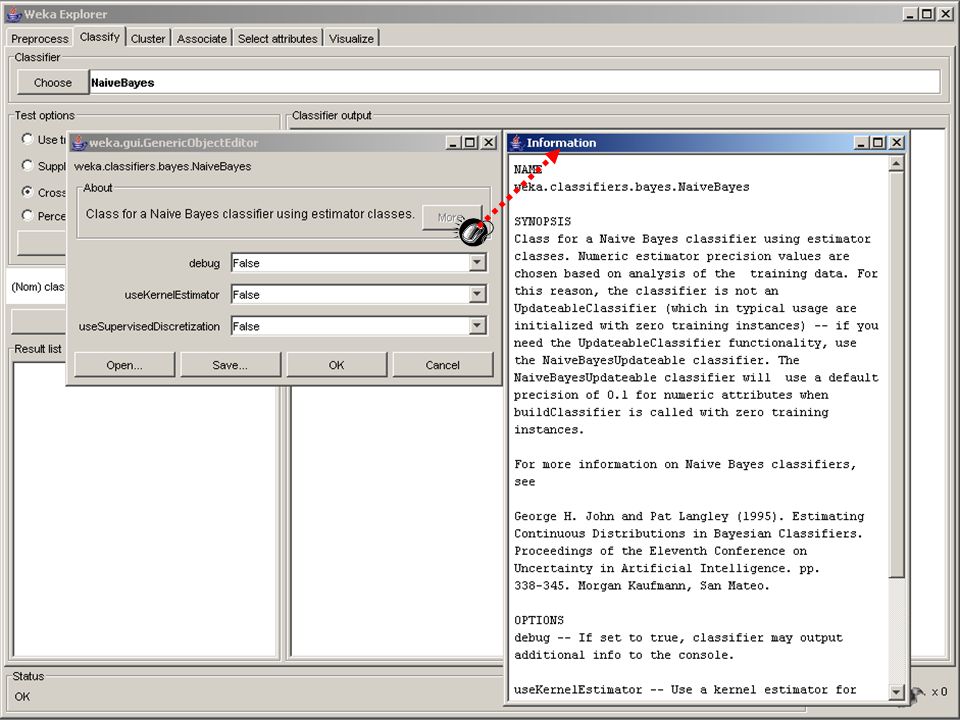The image size is (960, 720).
Task: Minimize the GenericObjectEditor dialog
Action: pyautogui.click(x=453, y=143)
